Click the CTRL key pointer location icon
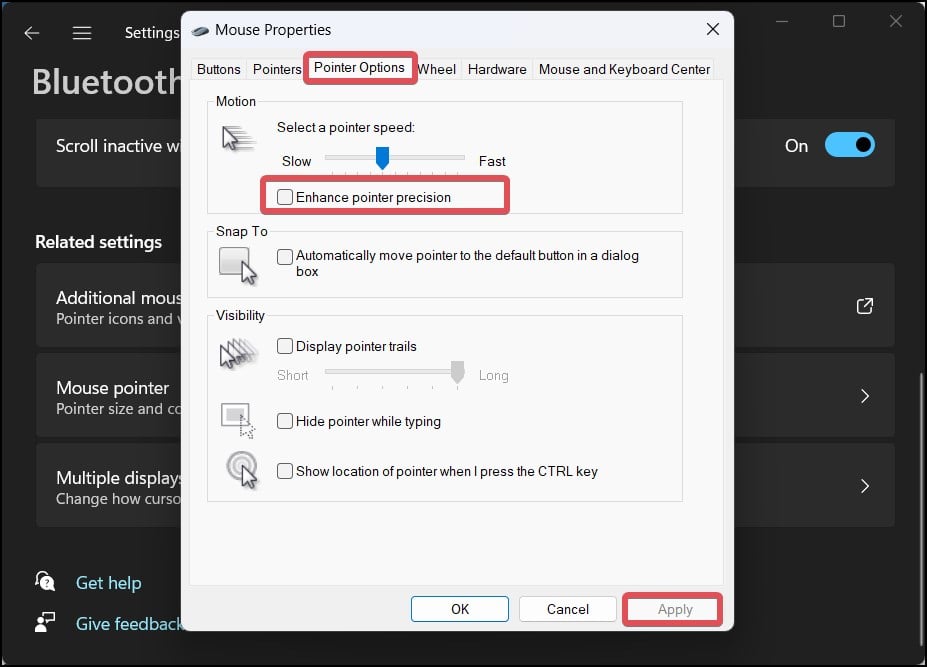This screenshot has height=667, width=927. [x=242, y=470]
